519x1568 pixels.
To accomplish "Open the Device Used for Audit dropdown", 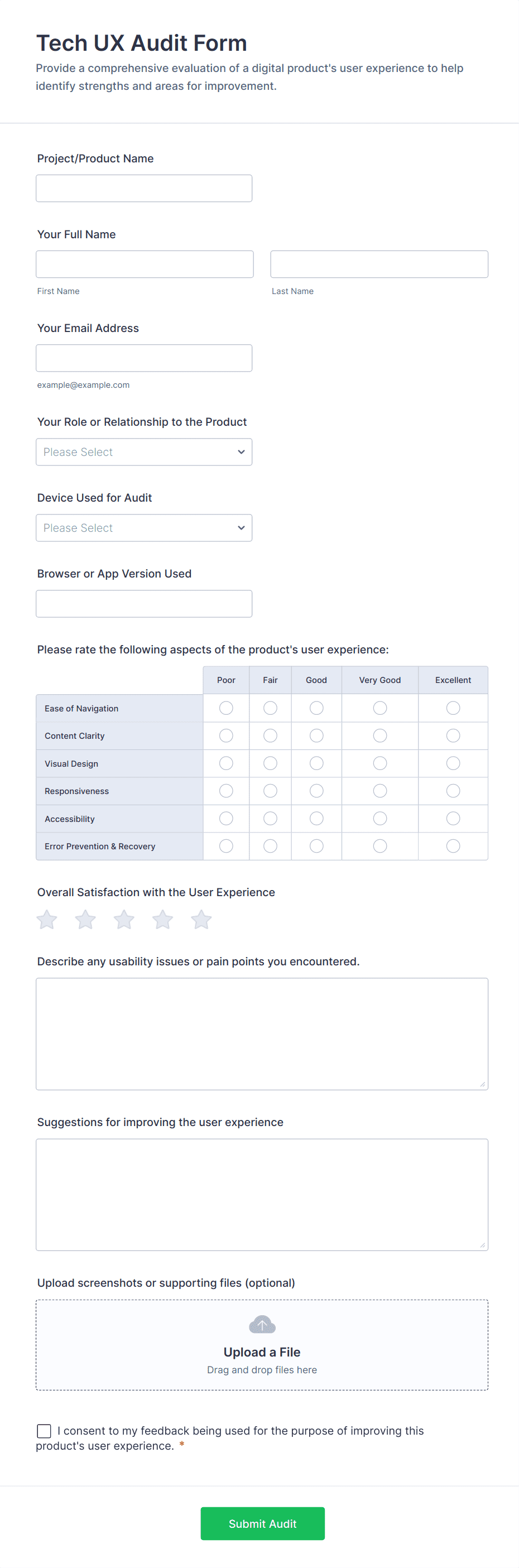I will click(x=143, y=528).
